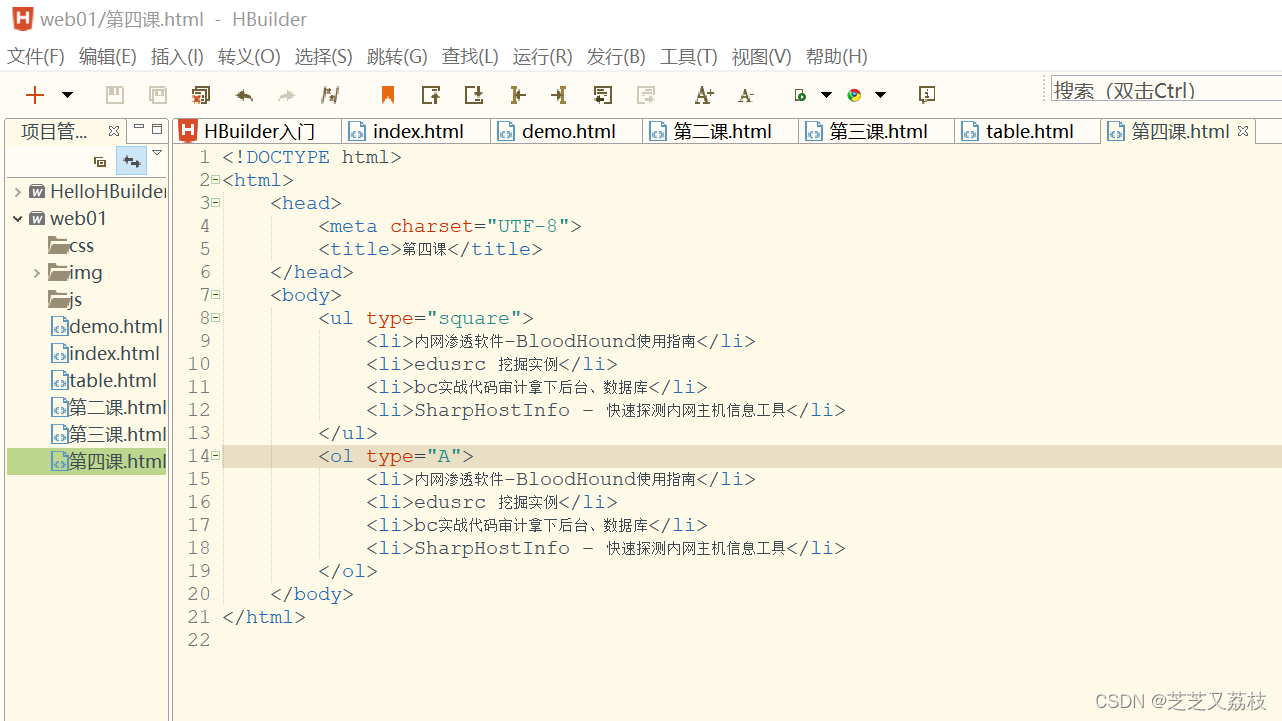Click the collapse all icon in project panel
The image size is (1282, 721).
[x=100, y=161]
